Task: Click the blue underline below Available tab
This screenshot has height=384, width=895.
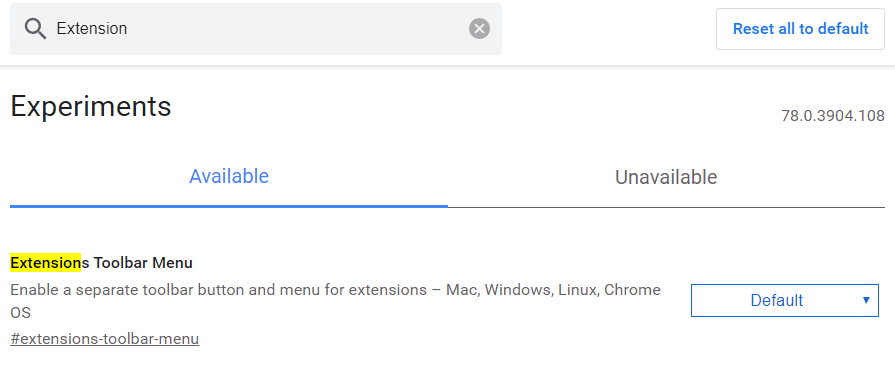Action: (x=229, y=206)
